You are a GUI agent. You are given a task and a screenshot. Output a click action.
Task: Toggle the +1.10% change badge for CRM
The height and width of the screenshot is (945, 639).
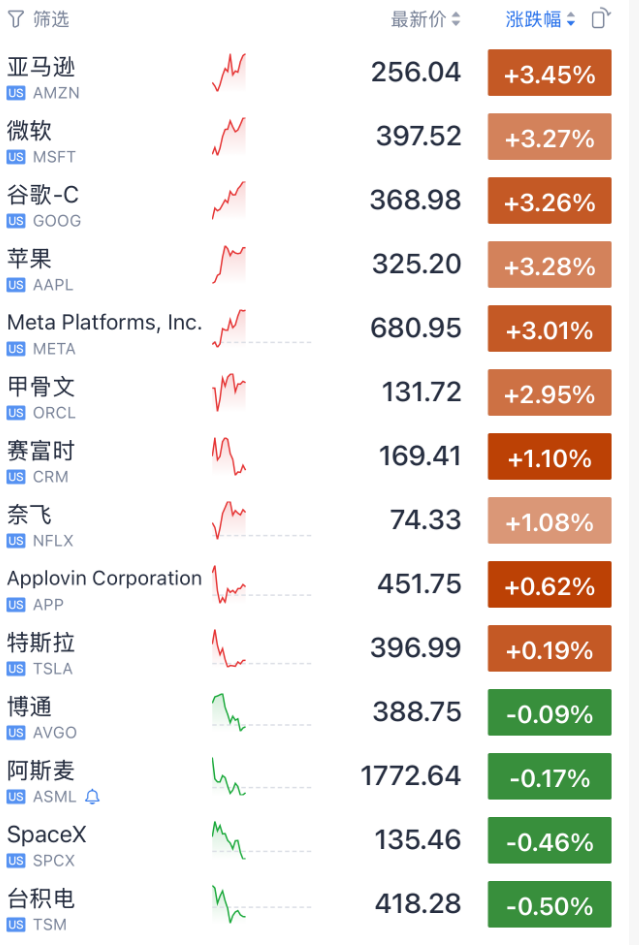[549, 456]
